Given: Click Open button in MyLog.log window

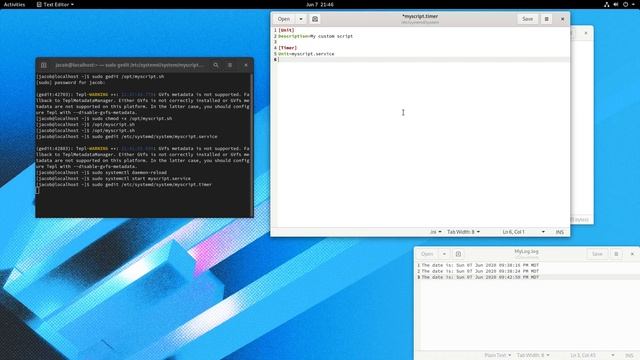Looking at the screenshot, I should 427,254.
